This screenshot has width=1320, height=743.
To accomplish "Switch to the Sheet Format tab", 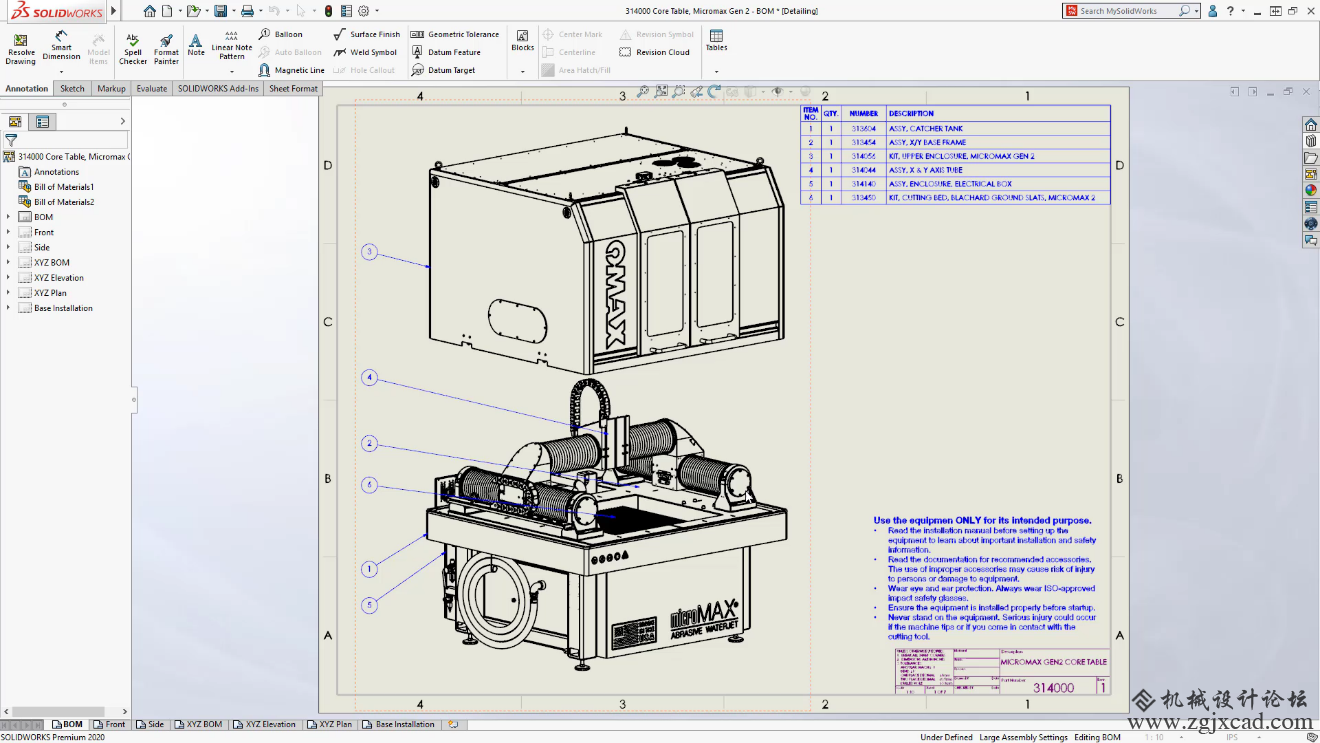I will point(293,88).
